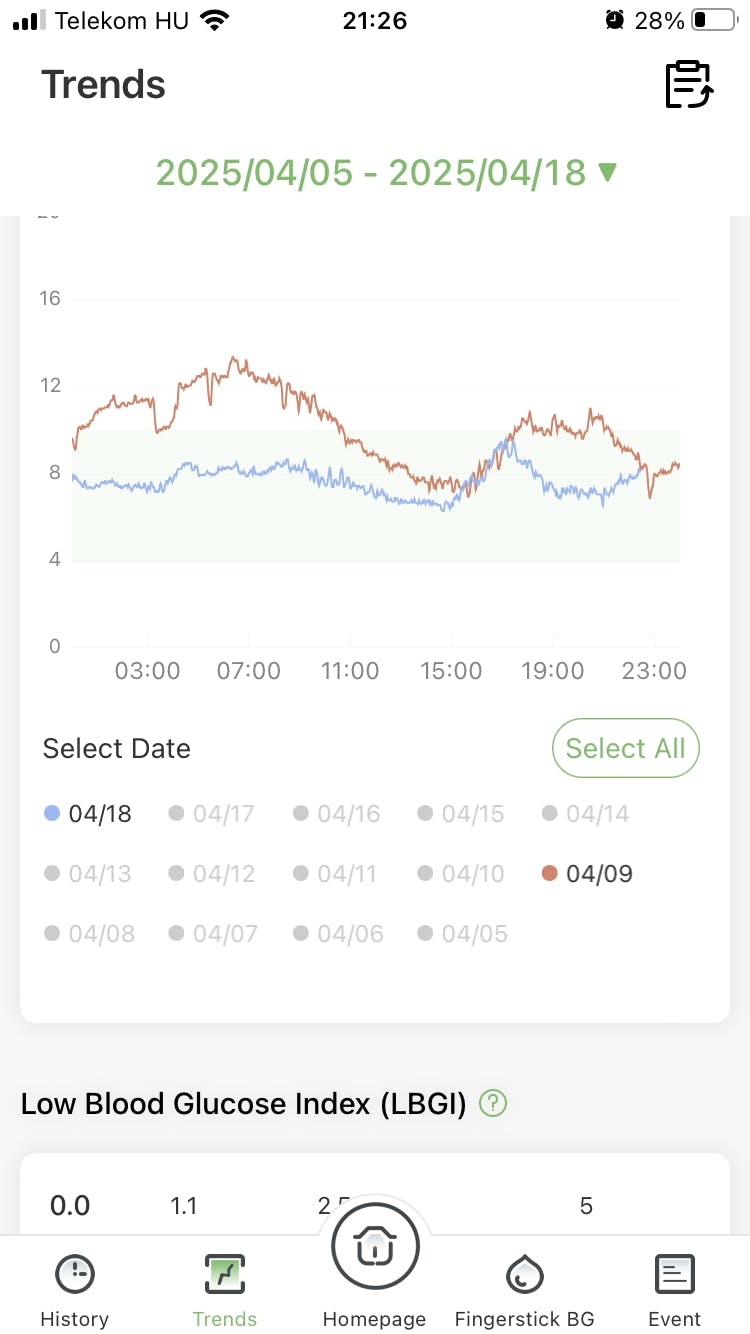Screen dimensions: 750x1334
Task: Tap the glucose chart at 15:00
Action: (x=451, y=500)
